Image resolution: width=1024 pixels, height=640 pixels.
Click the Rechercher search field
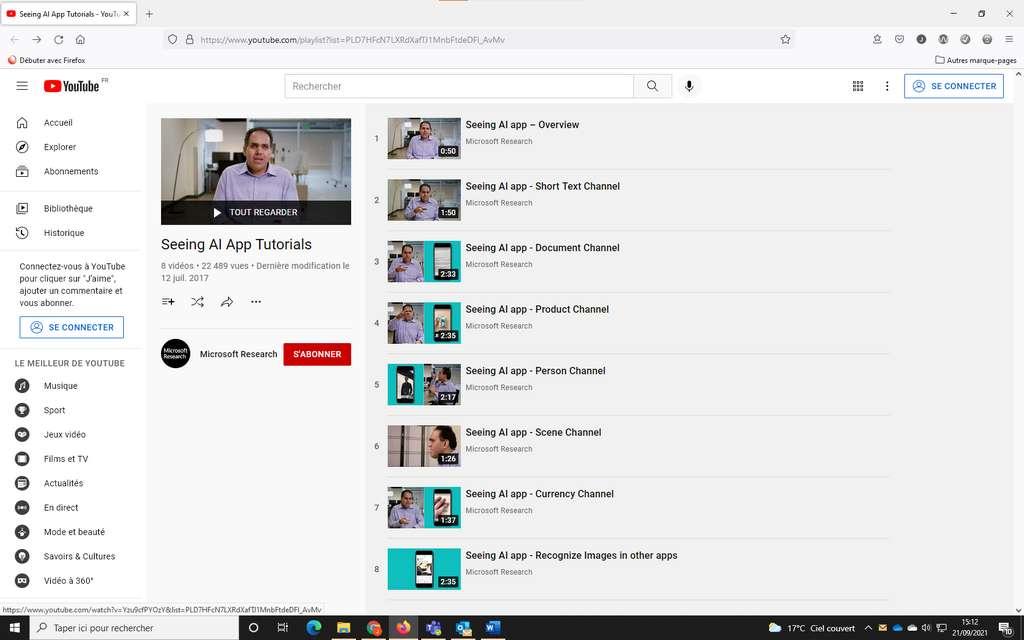point(459,86)
